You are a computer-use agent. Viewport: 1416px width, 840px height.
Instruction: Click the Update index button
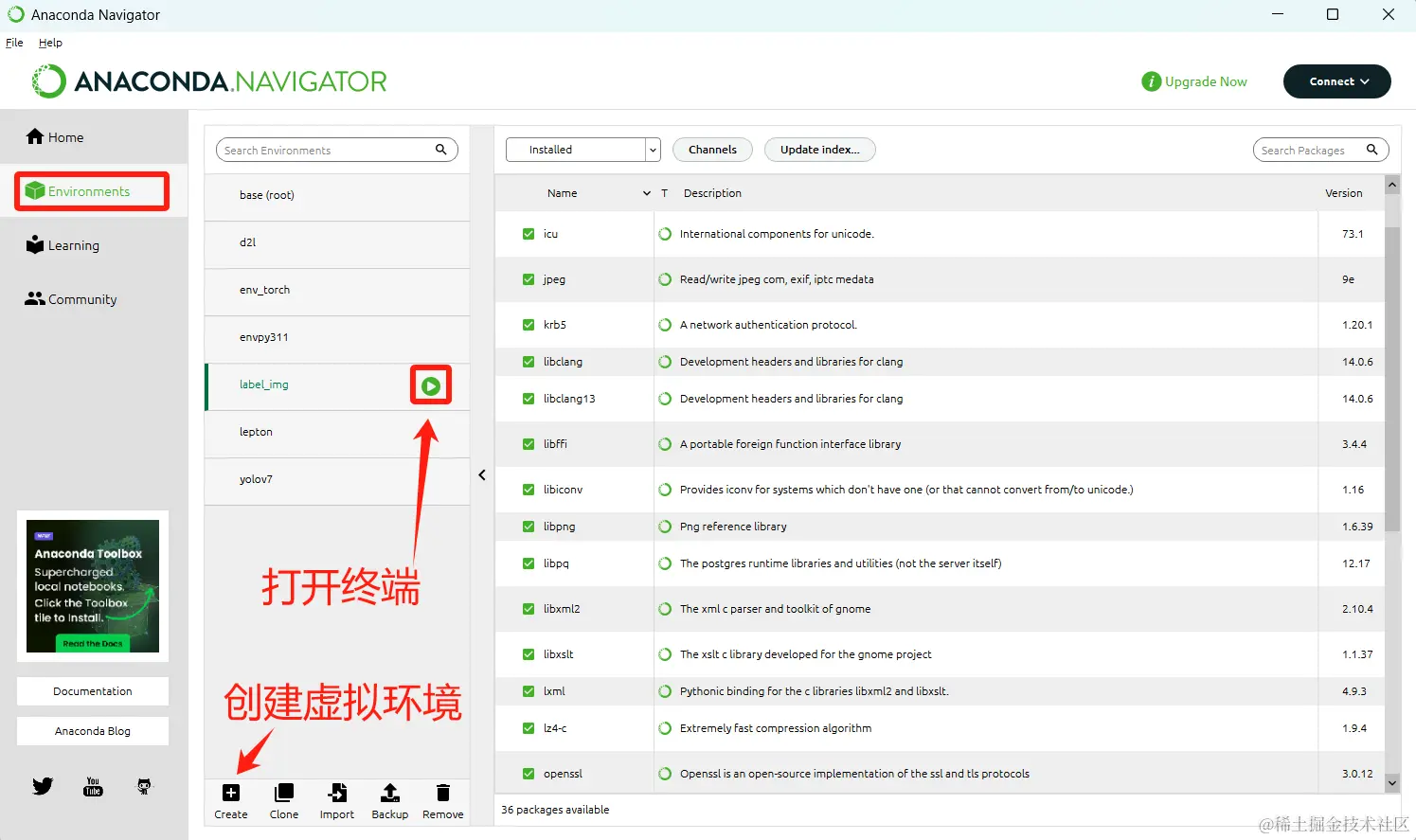[x=819, y=150]
